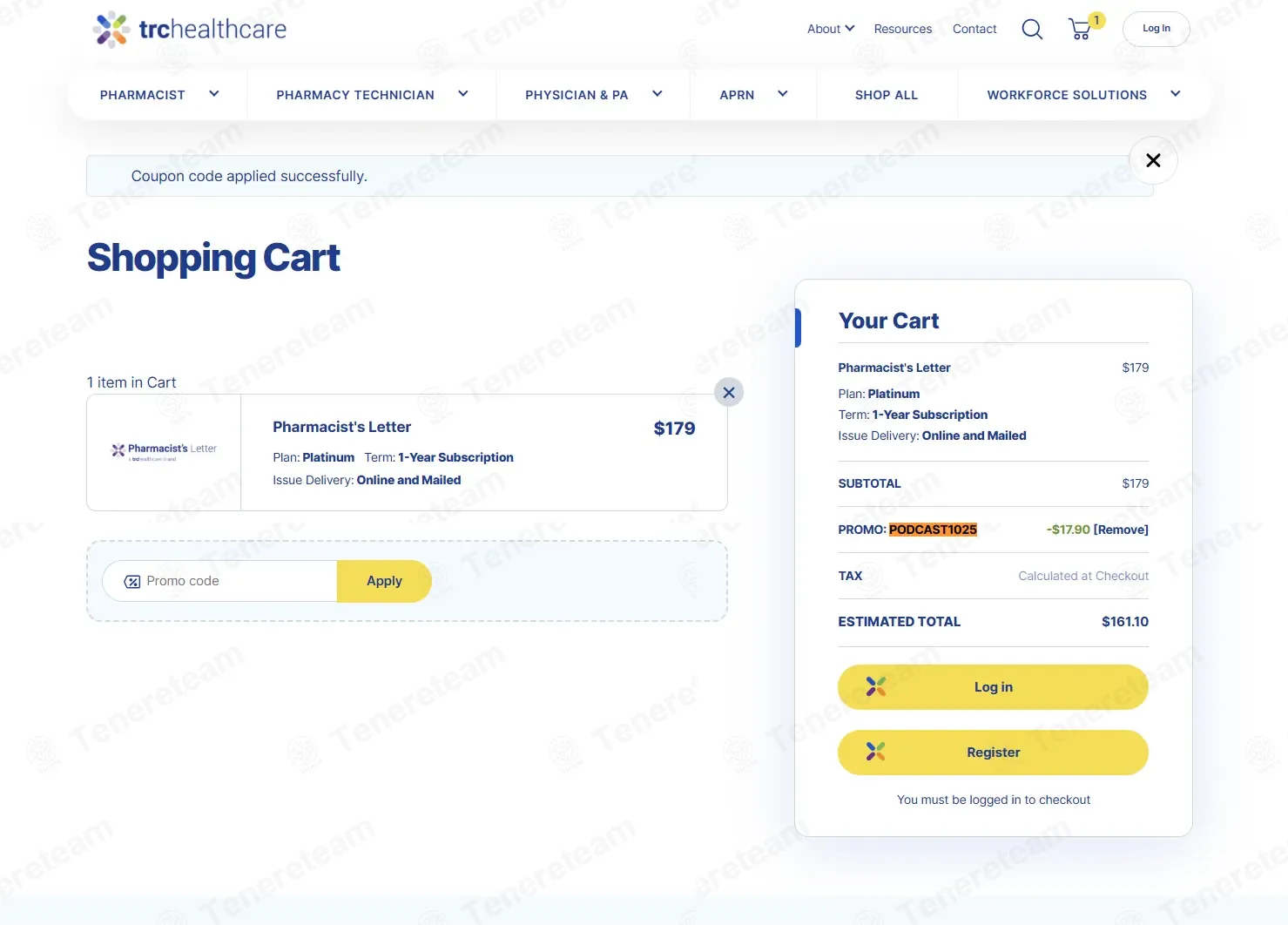Select Pharmacist's Letter in Your Cart summary
This screenshot has height=925, width=1288.
[894, 368]
